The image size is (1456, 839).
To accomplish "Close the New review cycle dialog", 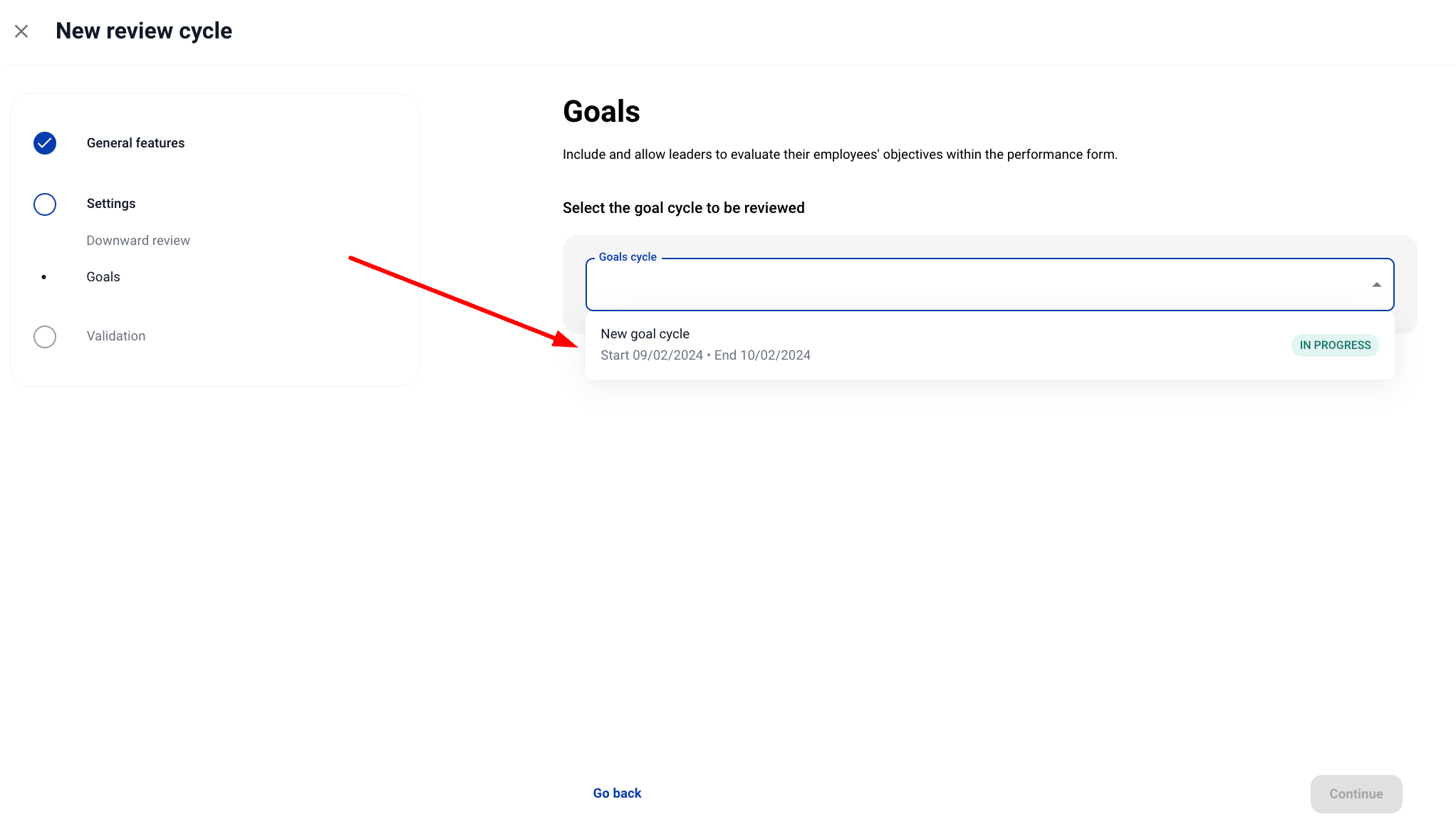I will coord(21,31).
